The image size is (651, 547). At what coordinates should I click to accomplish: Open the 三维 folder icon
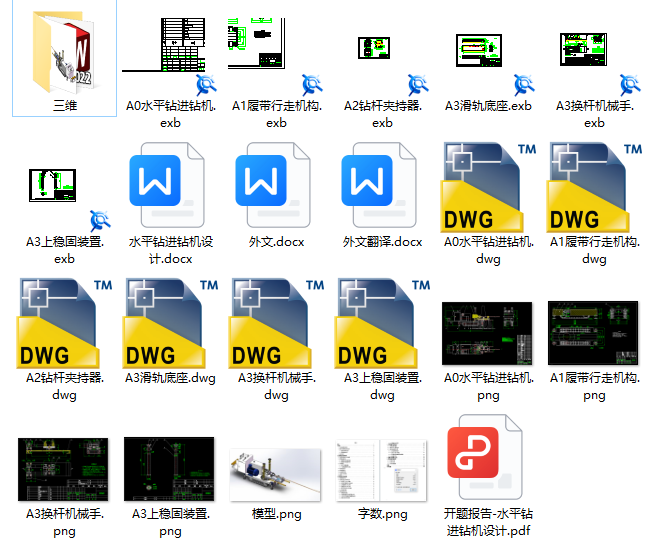pyautogui.click(x=64, y=53)
